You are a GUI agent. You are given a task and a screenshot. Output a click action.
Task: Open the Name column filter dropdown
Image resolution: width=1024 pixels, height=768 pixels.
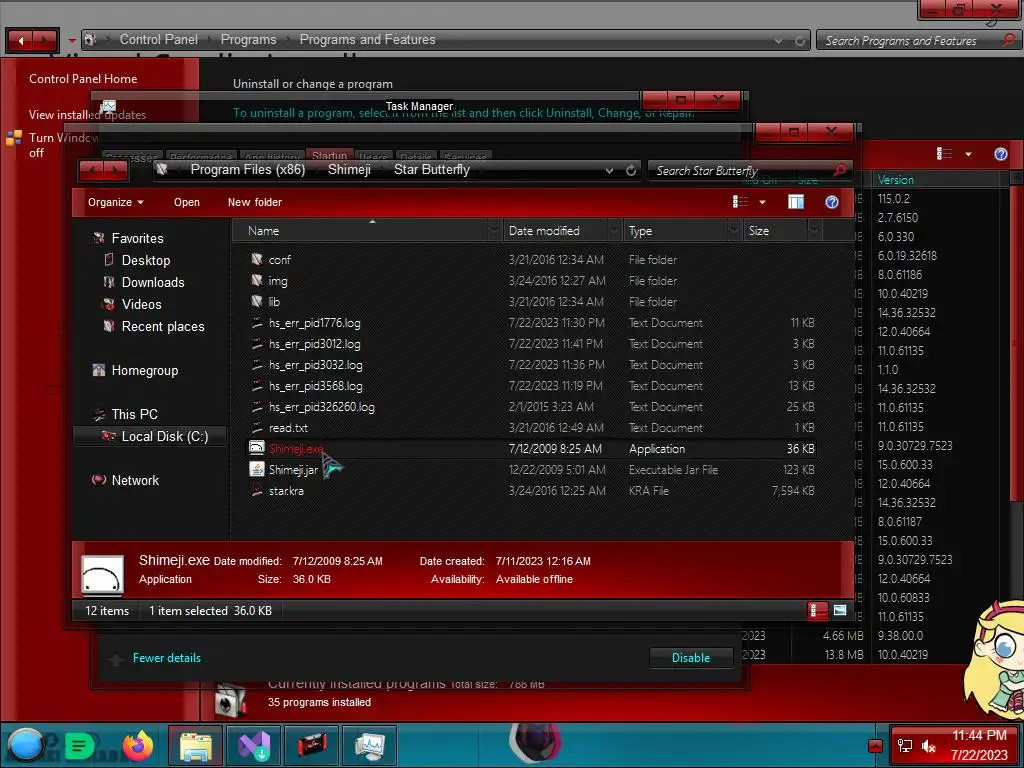[x=494, y=231]
